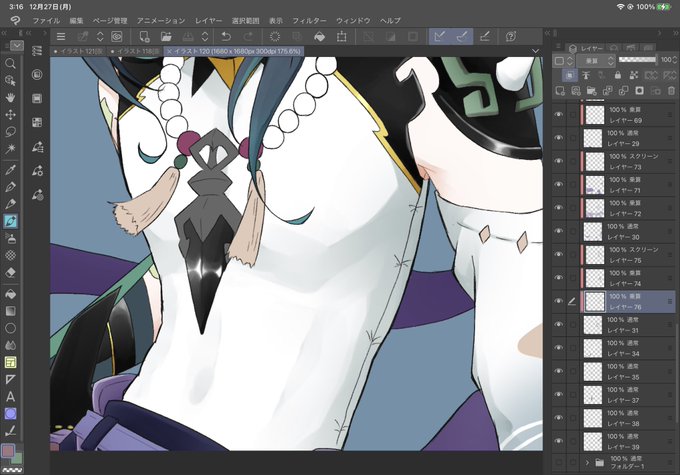Toggle the lock layer icon

pos(618,75)
